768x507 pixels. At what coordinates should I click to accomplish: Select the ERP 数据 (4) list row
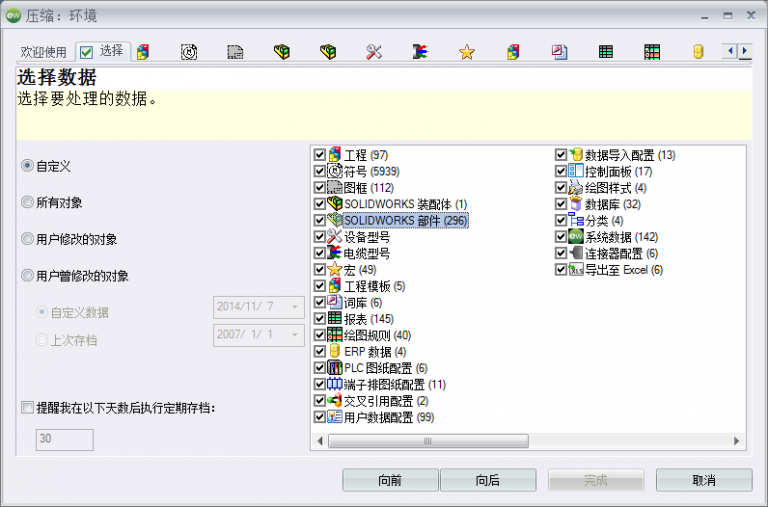pyautogui.click(x=375, y=352)
